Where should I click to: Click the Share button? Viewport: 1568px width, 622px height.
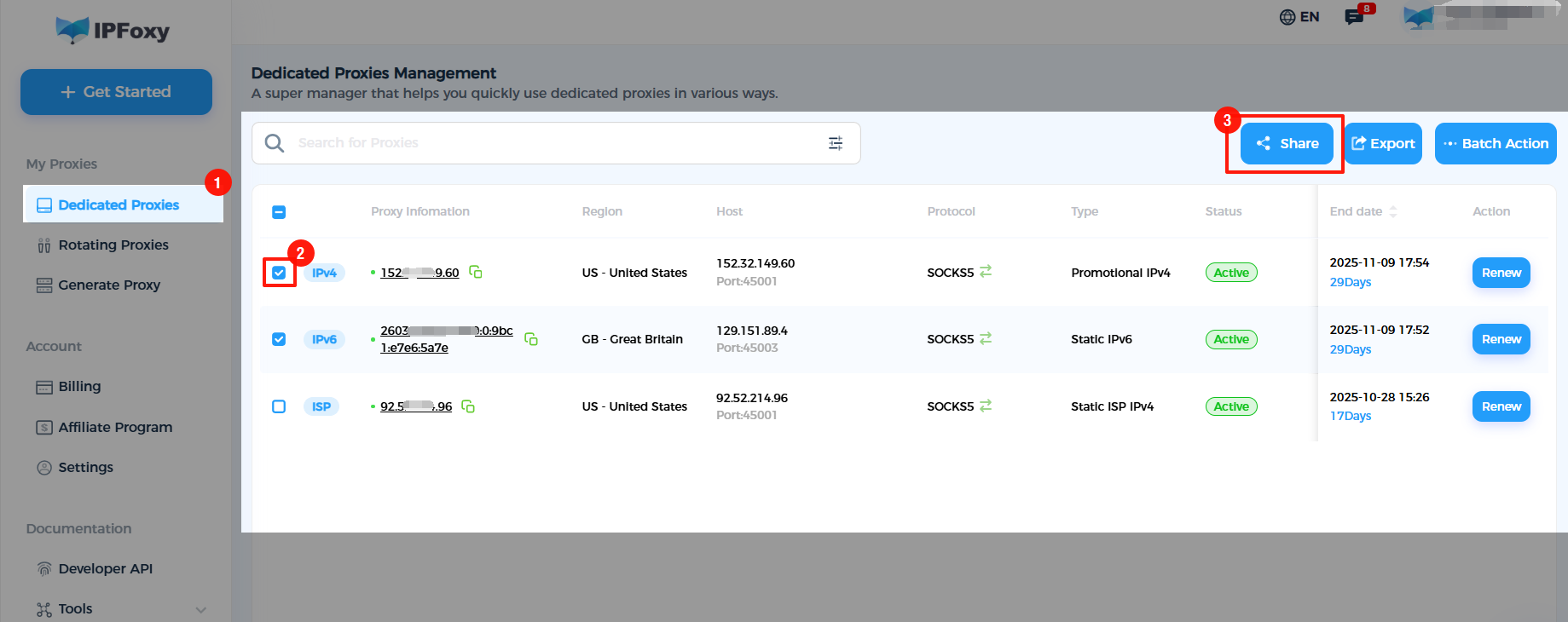click(x=1287, y=143)
